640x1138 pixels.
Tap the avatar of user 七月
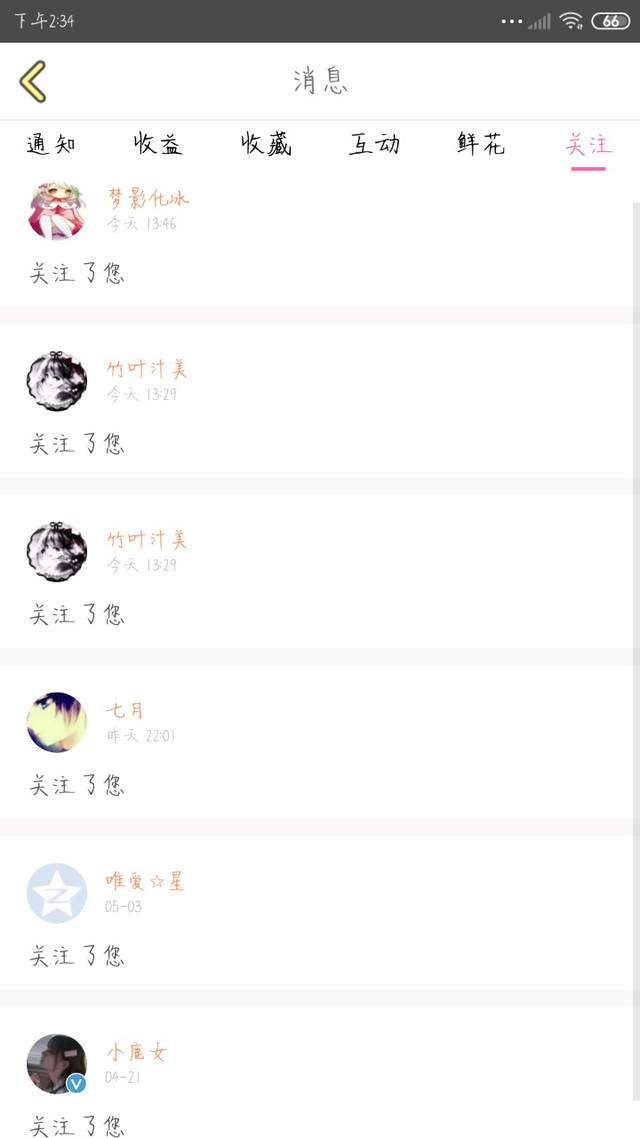pos(56,722)
